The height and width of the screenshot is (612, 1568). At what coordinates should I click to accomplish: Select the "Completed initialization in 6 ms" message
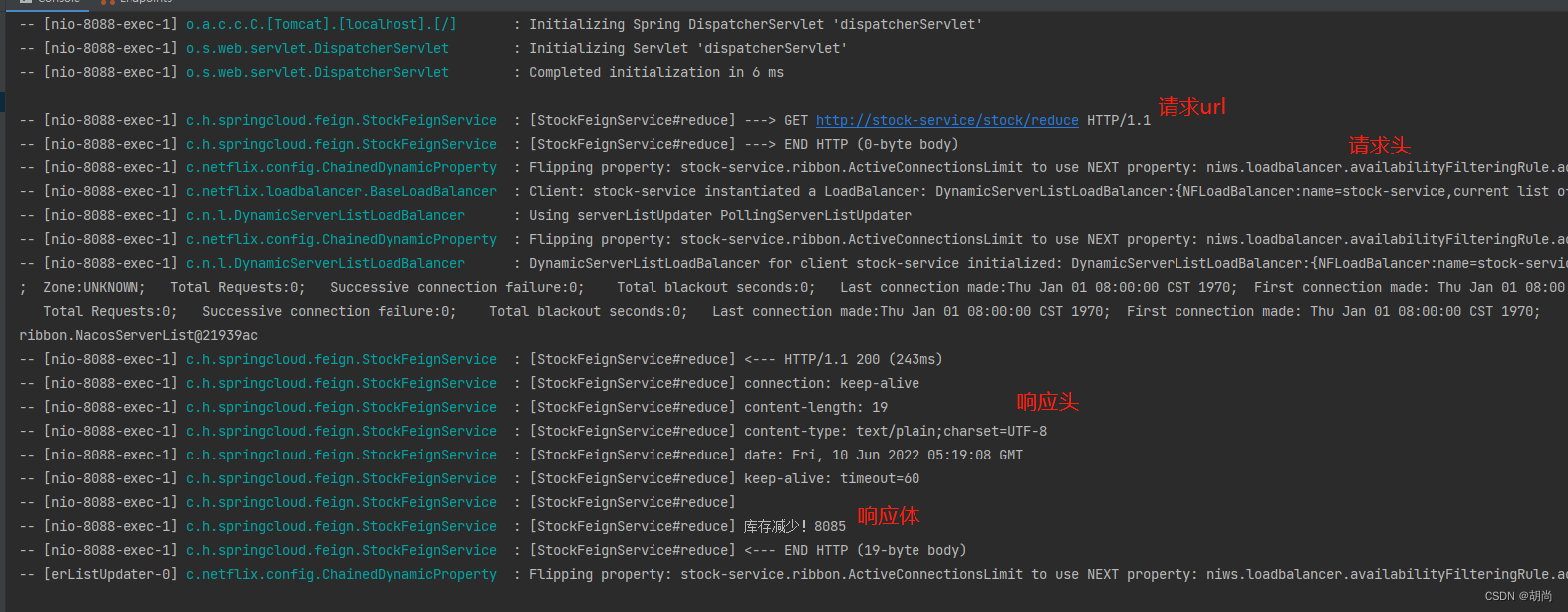pos(656,72)
